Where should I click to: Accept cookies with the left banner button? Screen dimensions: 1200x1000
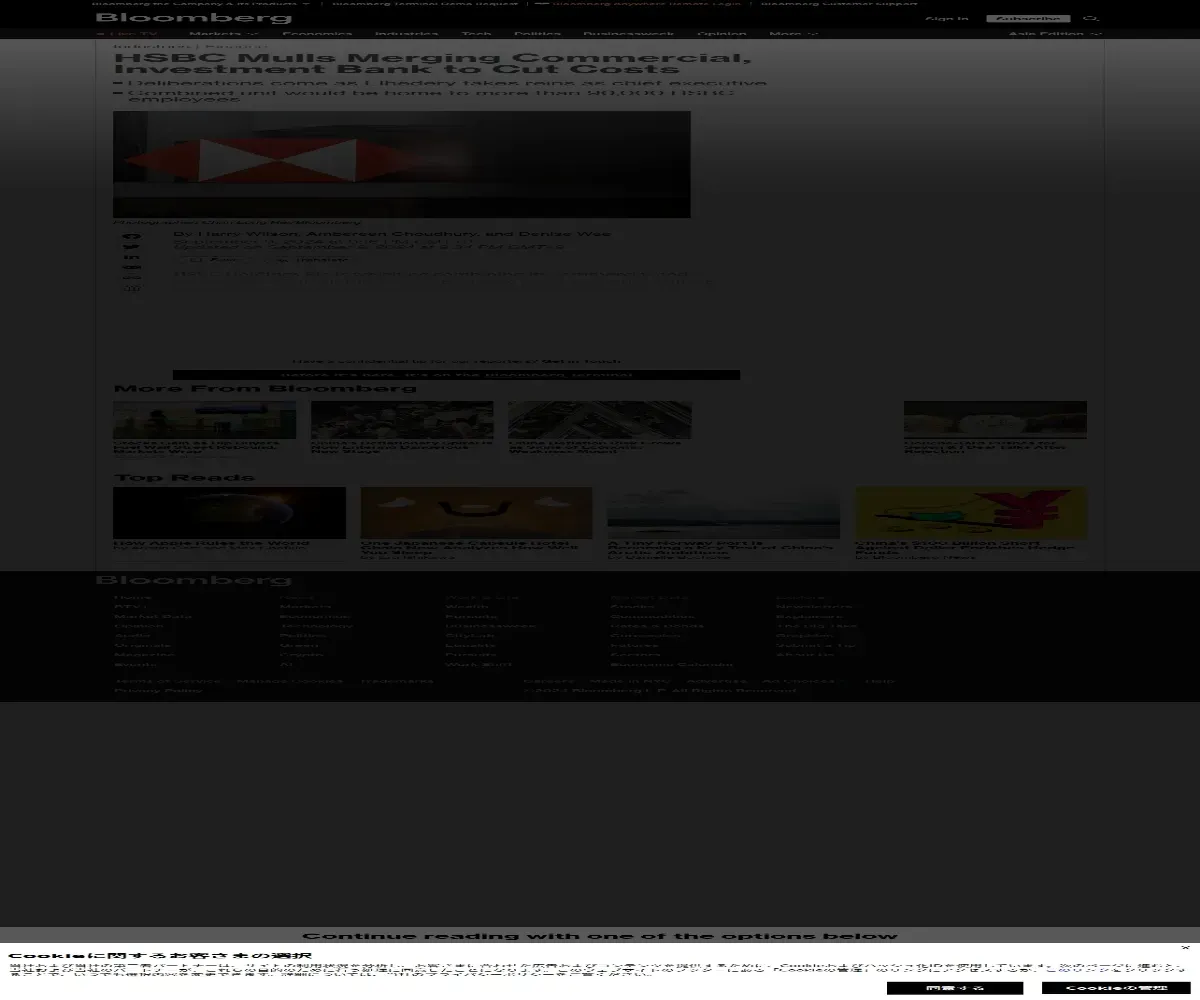955,988
